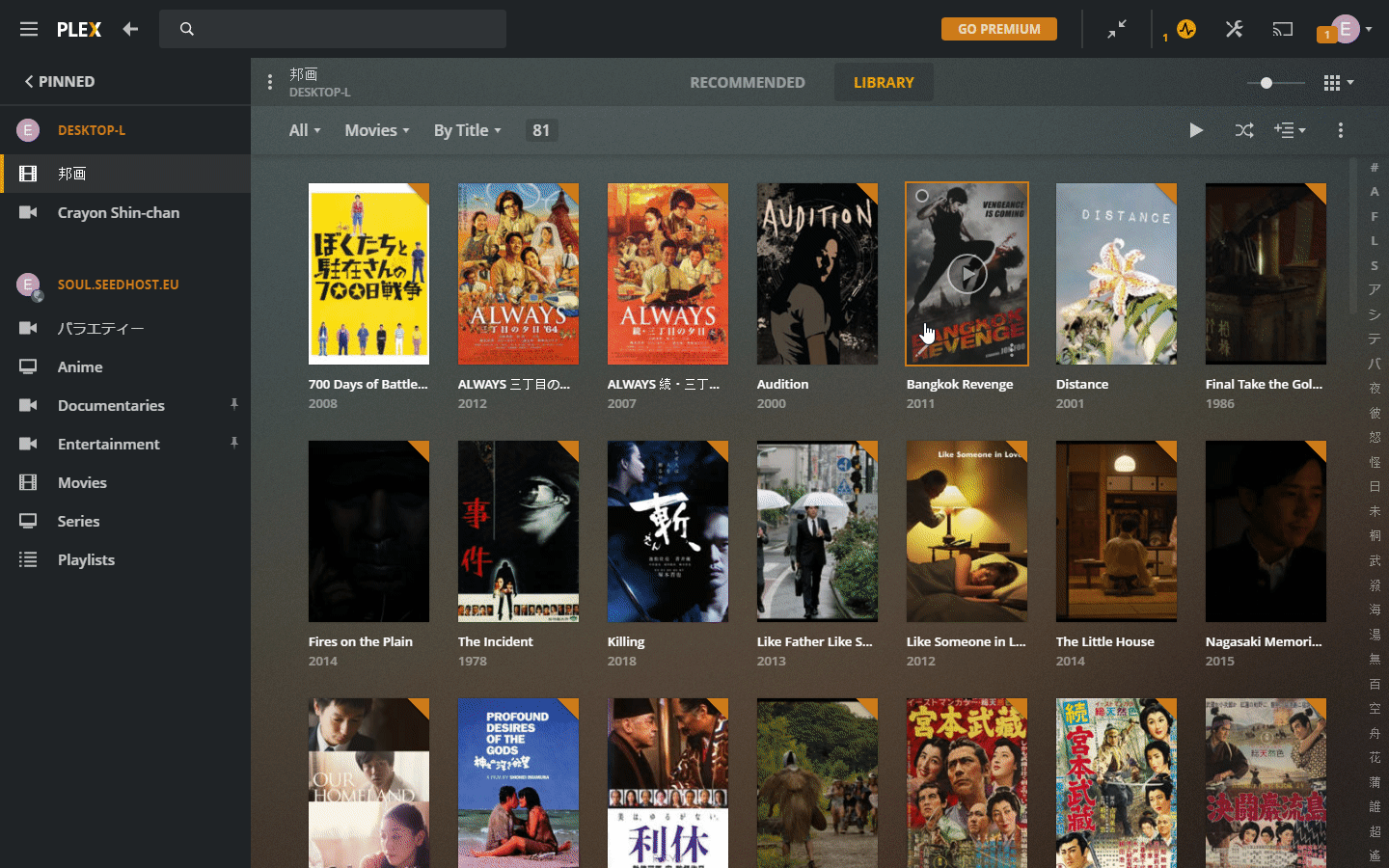The height and width of the screenshot is (868, 1389).
Task: Jump to letter L in index
Action: [1375, 241]
